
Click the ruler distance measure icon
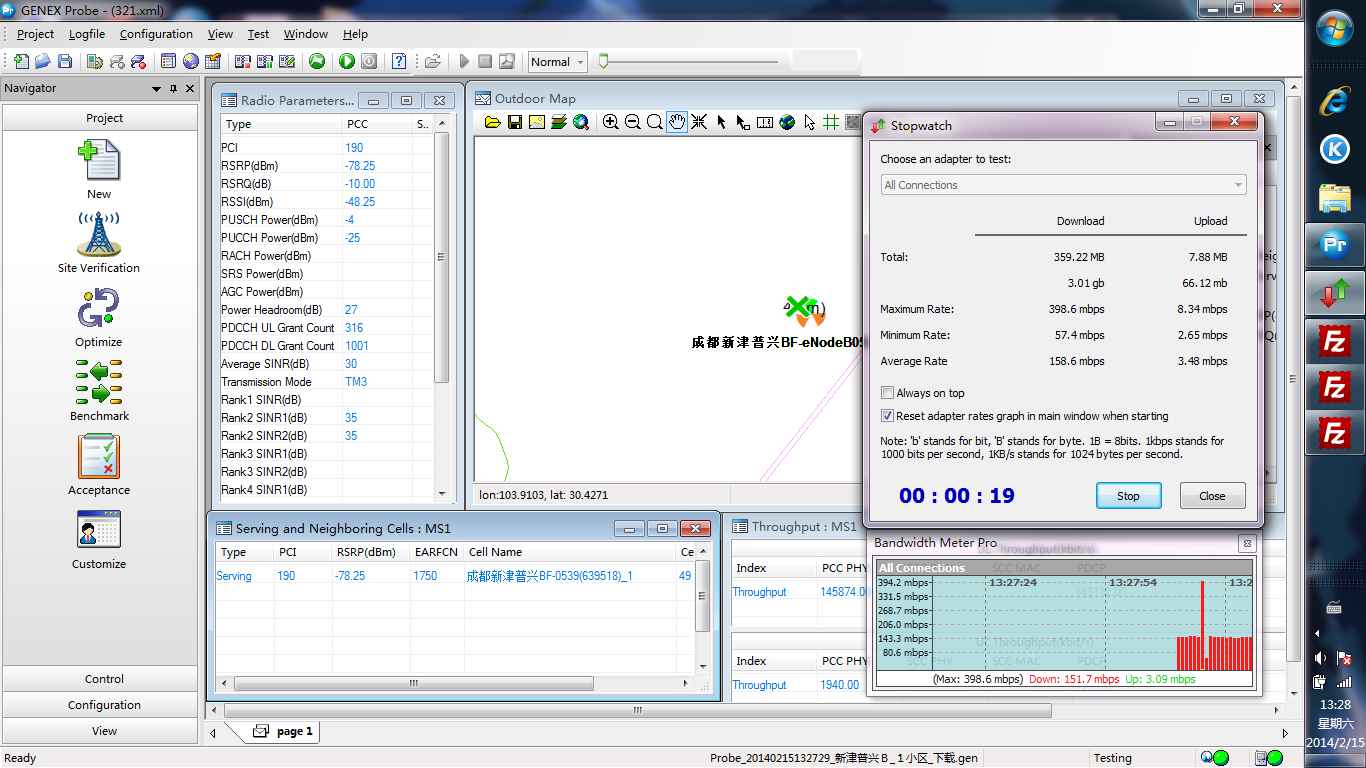tap(765, 122)
